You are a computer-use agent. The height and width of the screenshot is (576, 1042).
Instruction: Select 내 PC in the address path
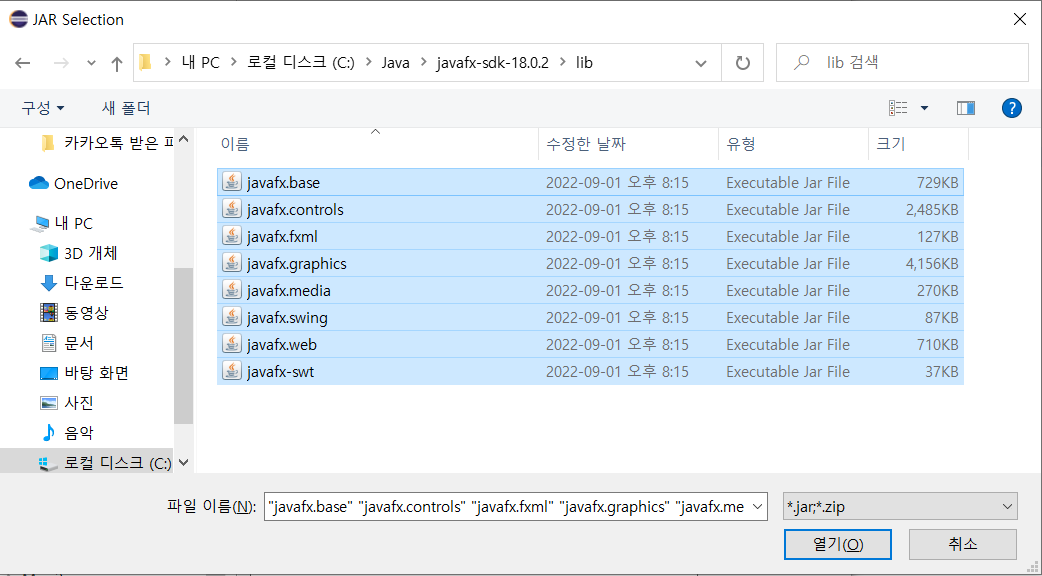coord(200,63)
